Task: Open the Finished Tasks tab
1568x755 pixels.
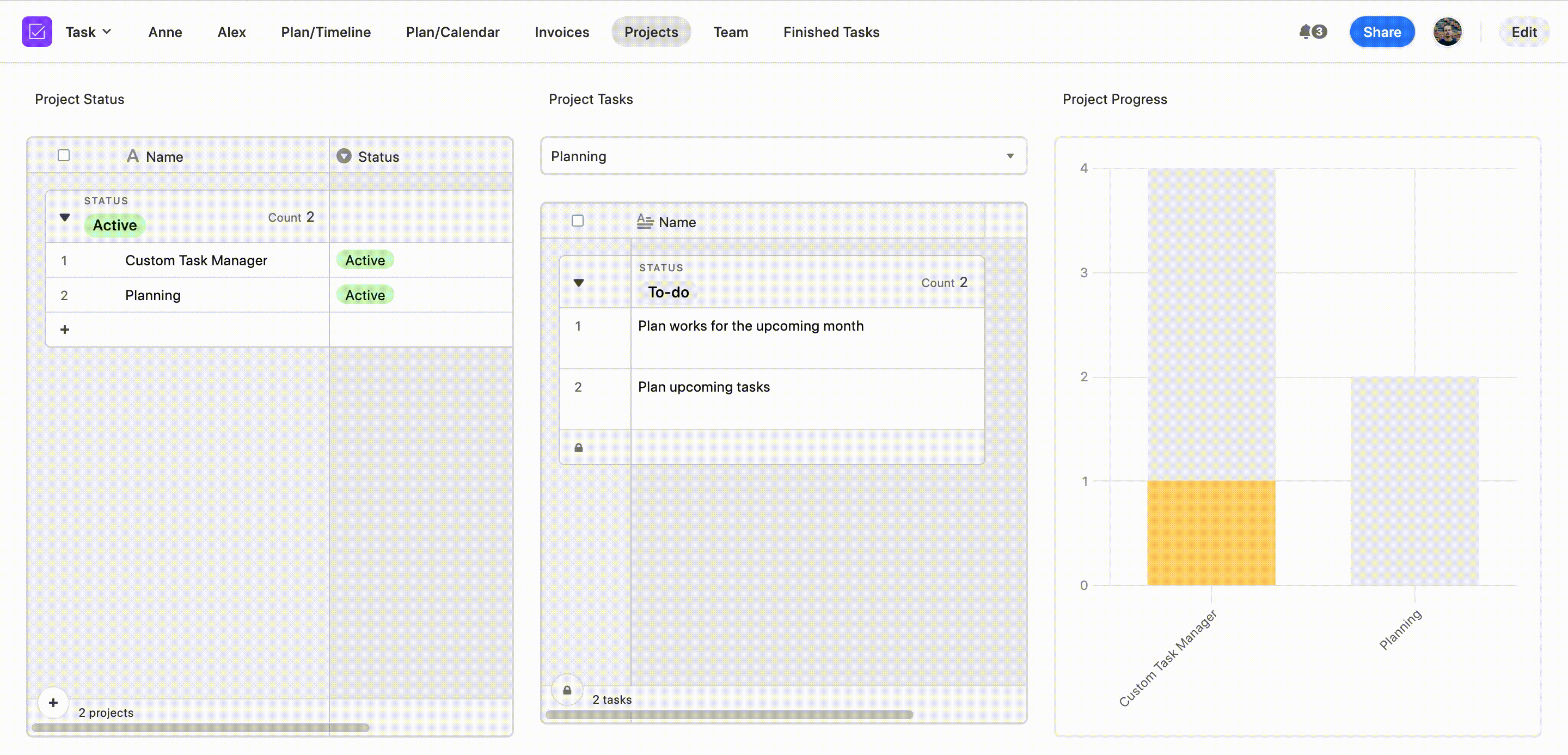Action: 831,32
